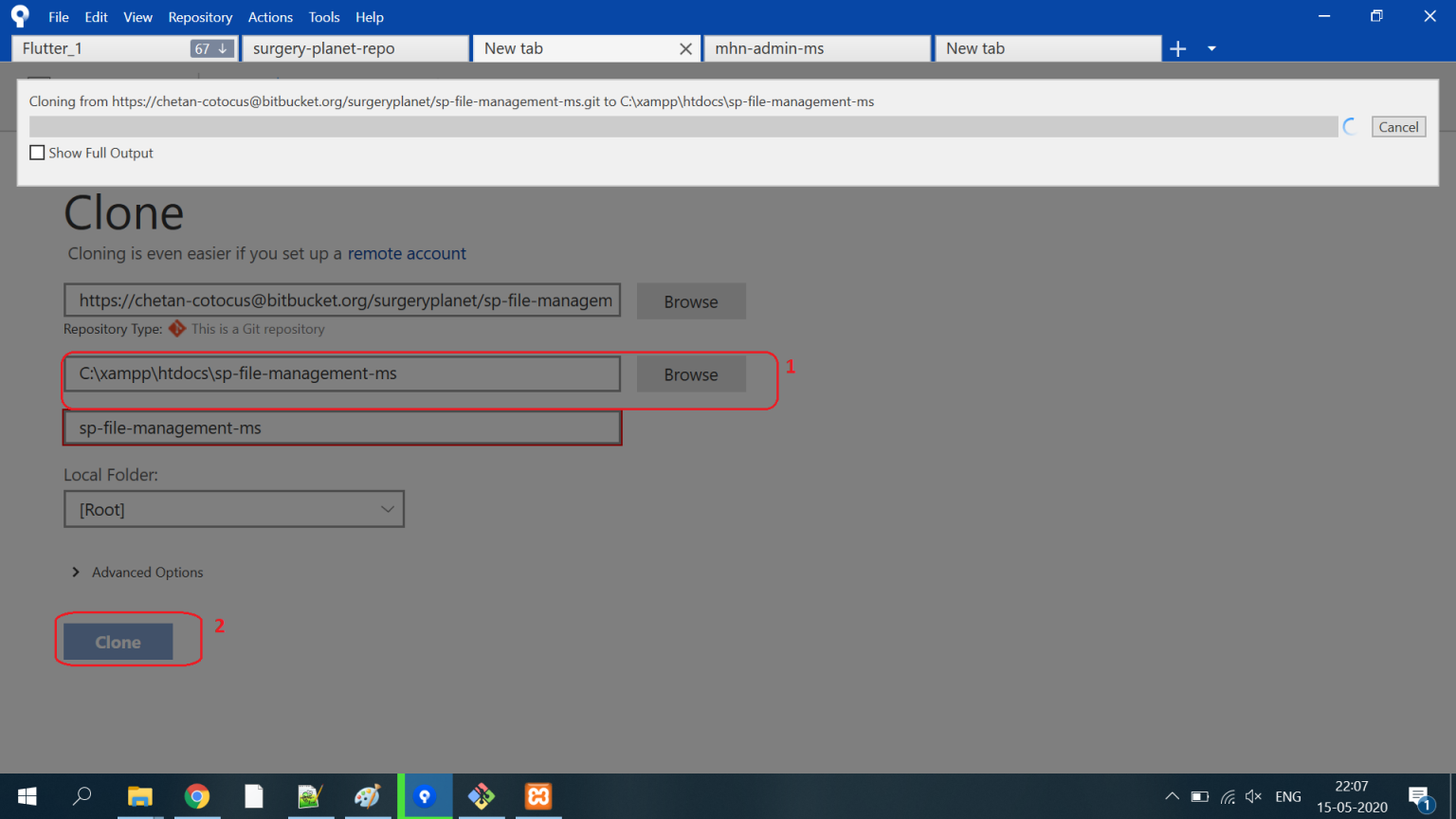Screen dimensions: 1456x819
Task: Click the ENG language indicator
Action: tap(1288, 796)
